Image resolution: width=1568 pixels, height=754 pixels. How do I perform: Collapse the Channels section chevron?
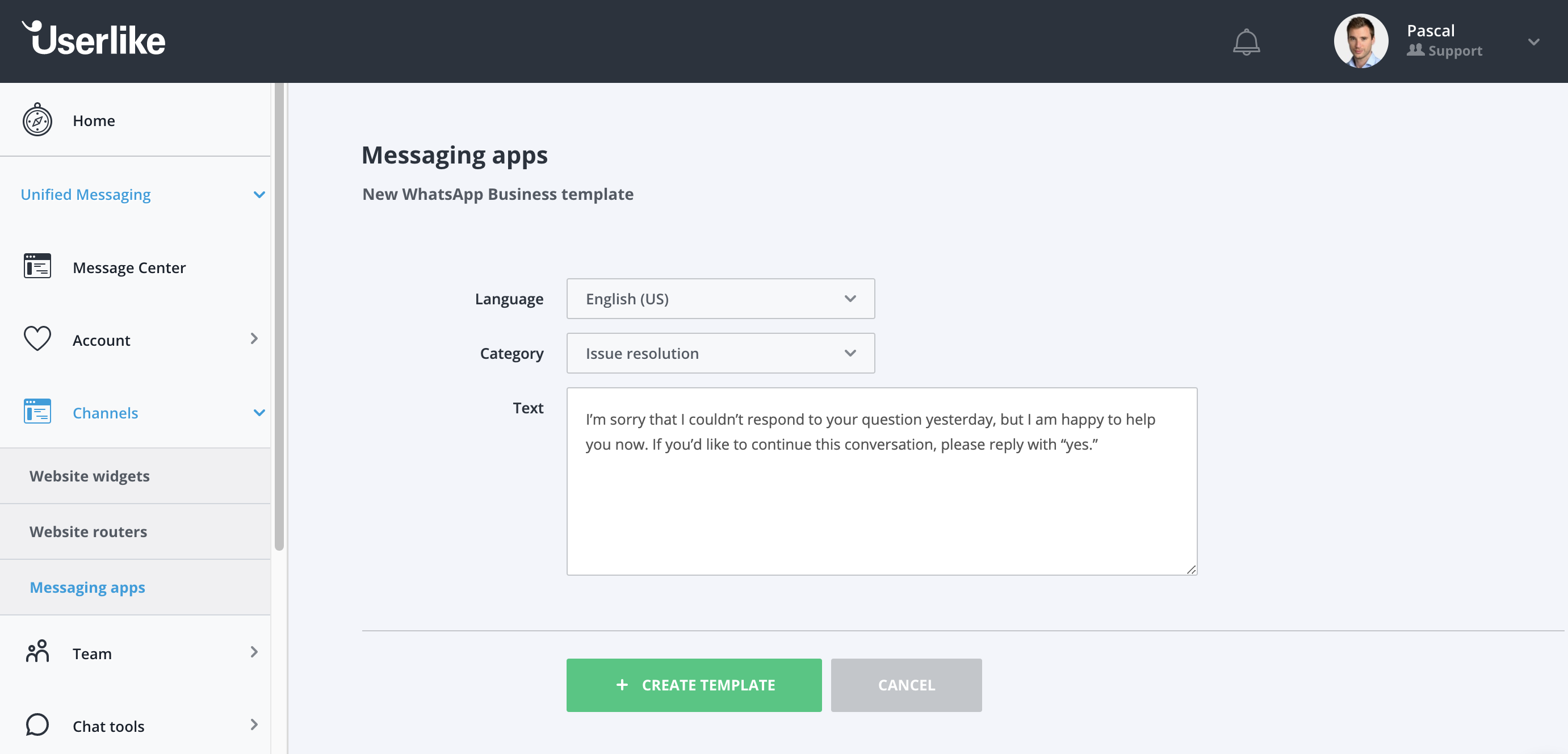pos(259,413)
